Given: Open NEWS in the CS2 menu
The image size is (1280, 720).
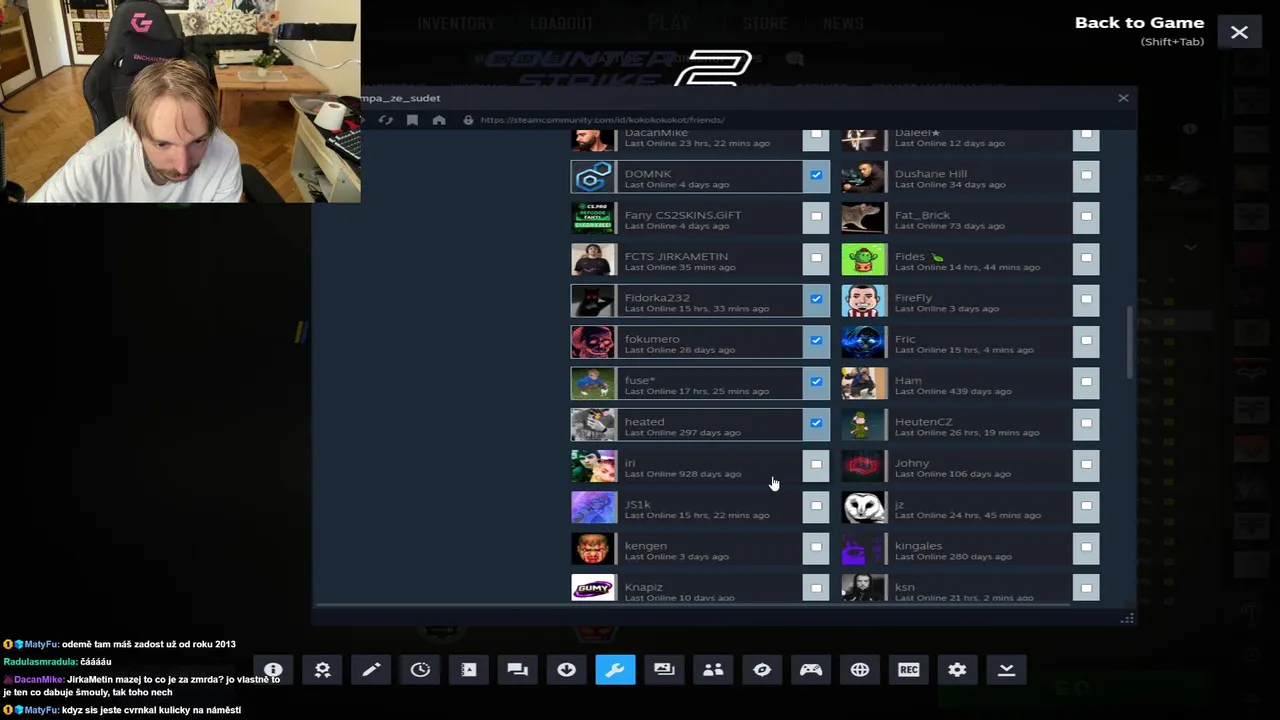Looking at the screenshot, I should click(x=843, y=23).
